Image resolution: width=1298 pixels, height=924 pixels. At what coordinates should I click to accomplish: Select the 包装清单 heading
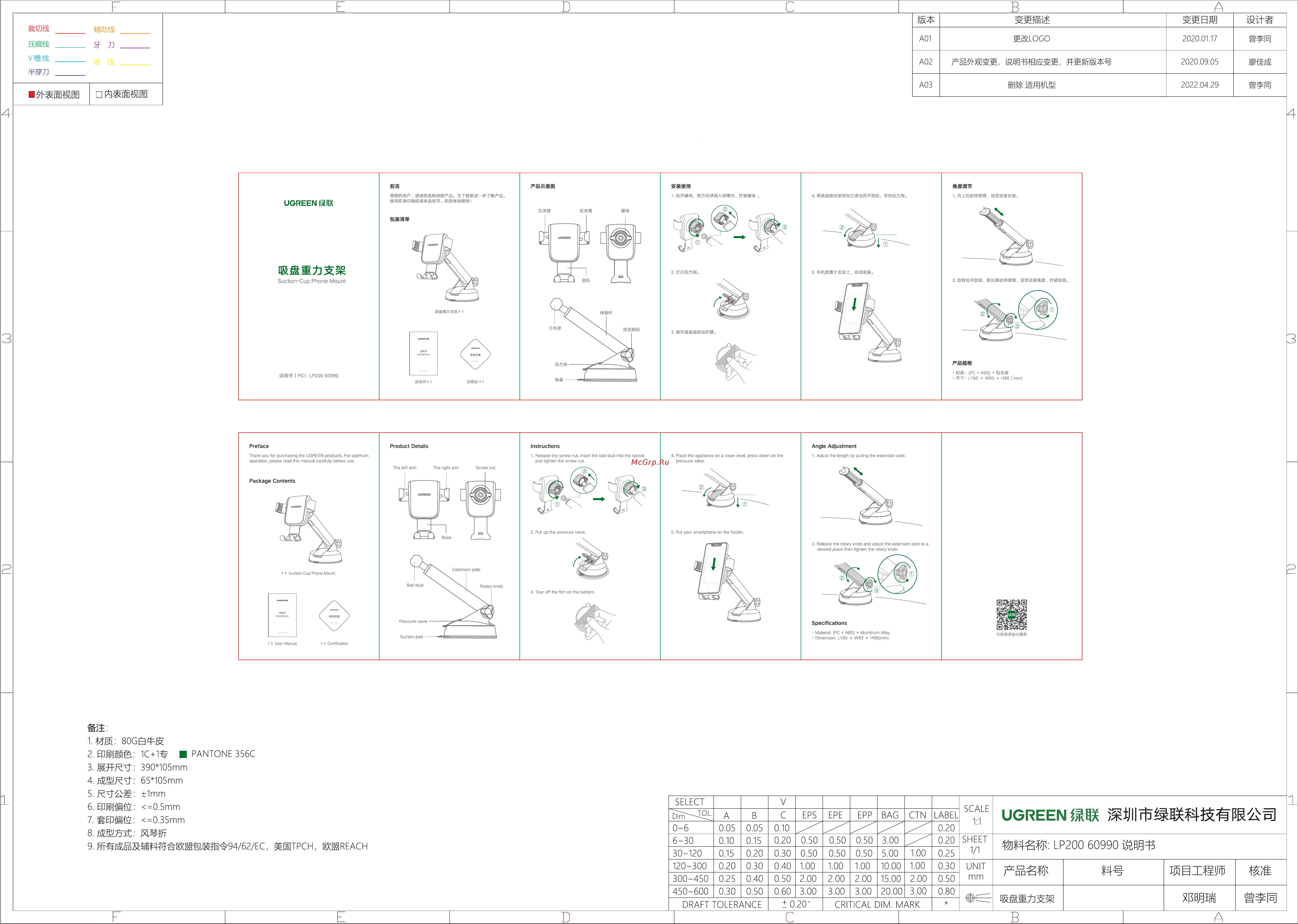(x=399, y=219)
